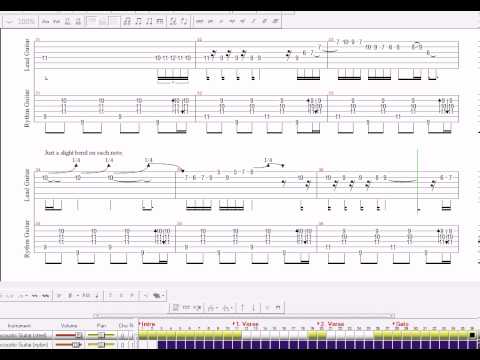Viewport: 480px width, 360px height.
Task: Toggle the wide vibrato thick wavy-line icon
Action: pos(46,295)
